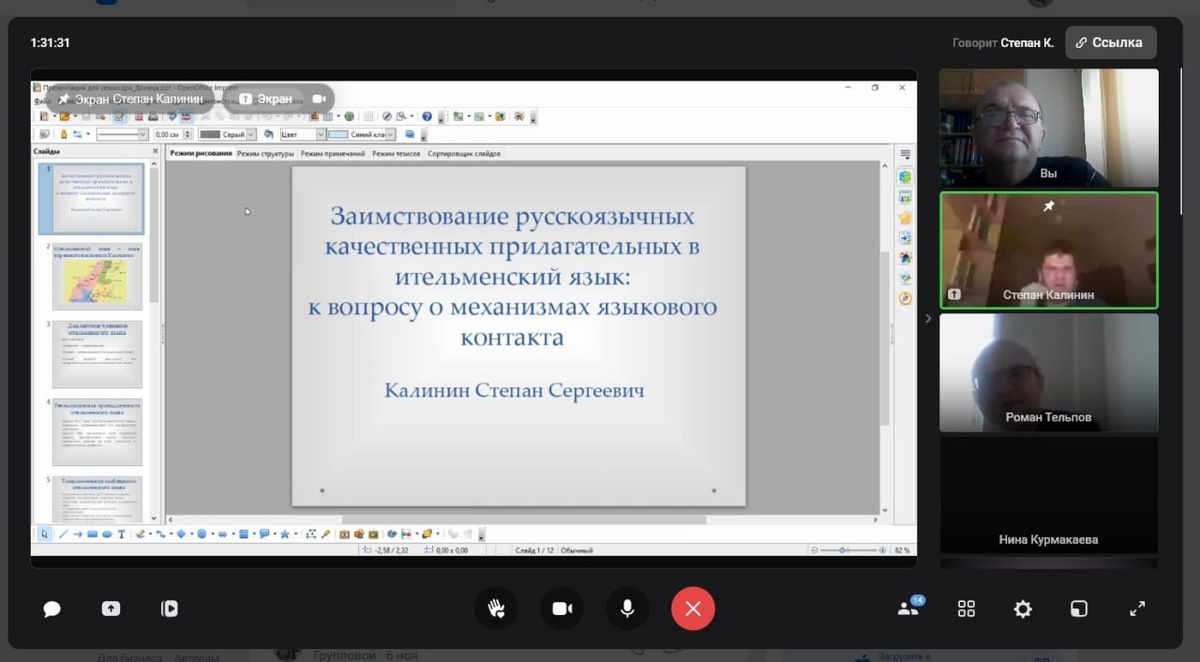Click the Help icon in Impress toolbar
1200x662 pixels.
[x=427, y=116]
